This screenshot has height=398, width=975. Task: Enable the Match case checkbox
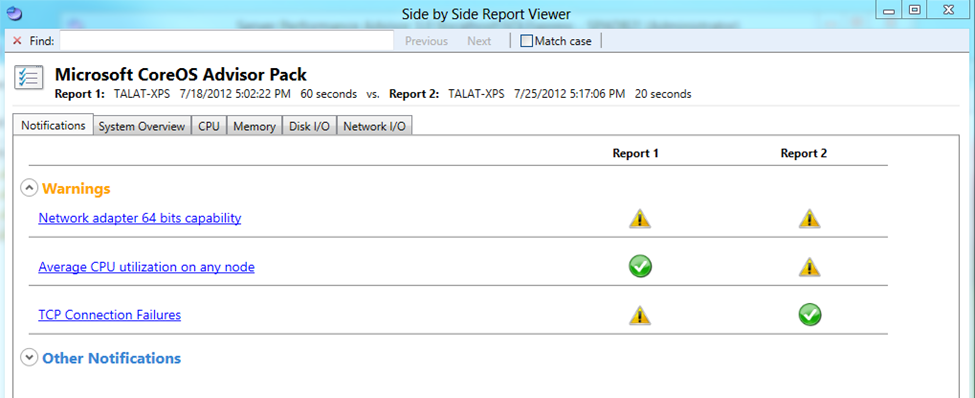(527, 41)
